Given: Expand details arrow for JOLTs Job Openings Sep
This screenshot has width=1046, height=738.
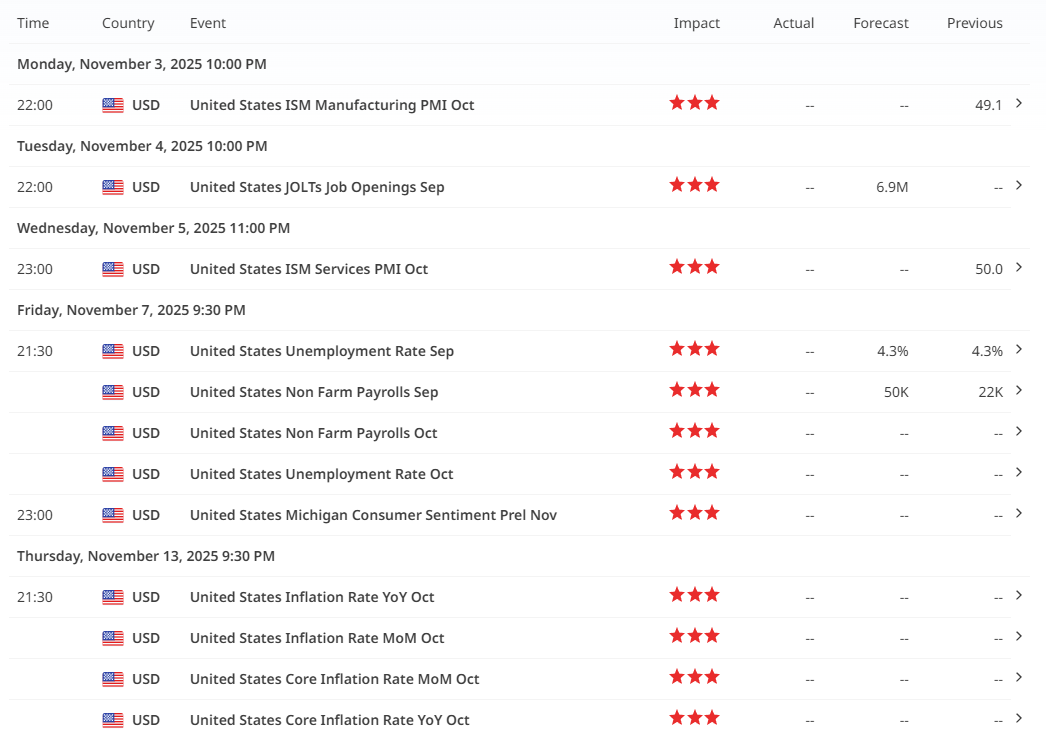Looking at the screenshot, I should tap(1018, 185).
